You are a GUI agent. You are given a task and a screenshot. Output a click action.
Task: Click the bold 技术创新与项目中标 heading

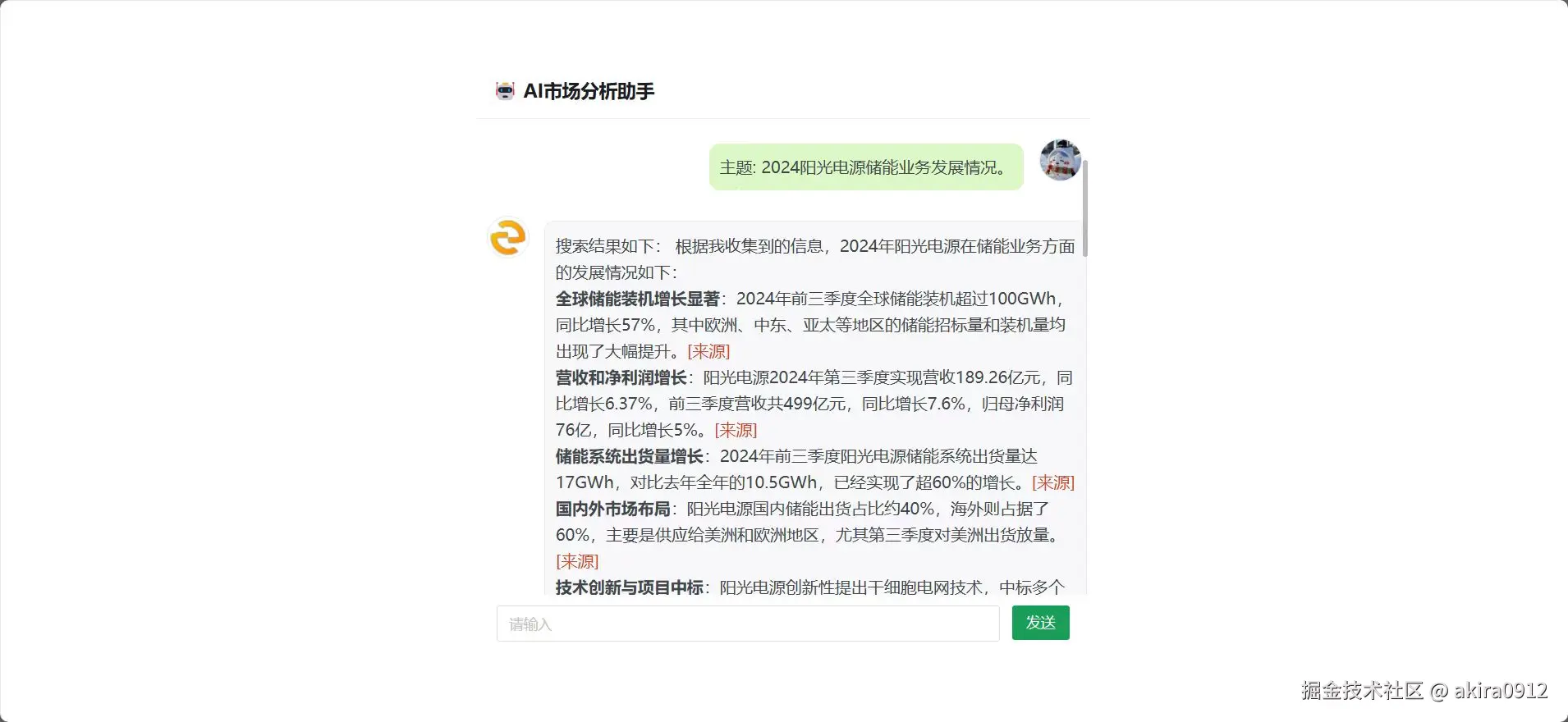629,587
